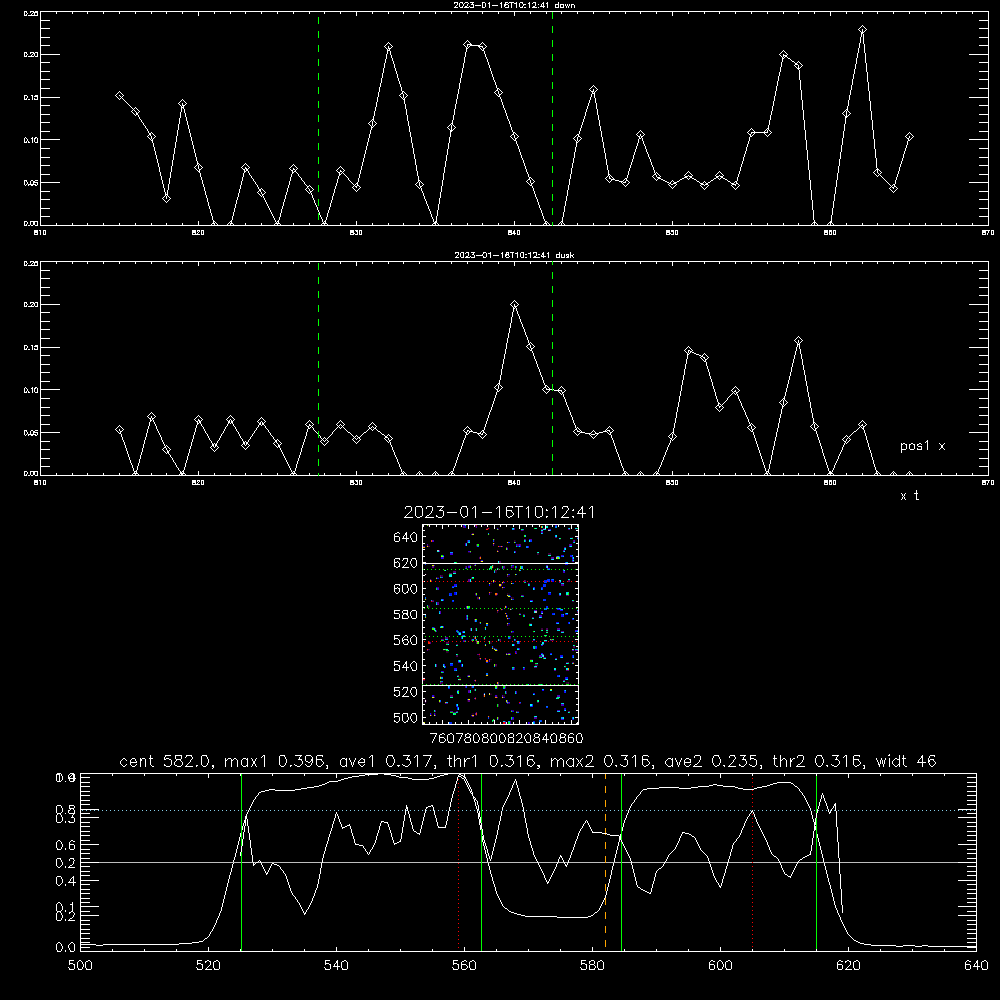Click the diamond peak near 858 in dusk plot
The image size is (1000, 1000).
point(798,341)
